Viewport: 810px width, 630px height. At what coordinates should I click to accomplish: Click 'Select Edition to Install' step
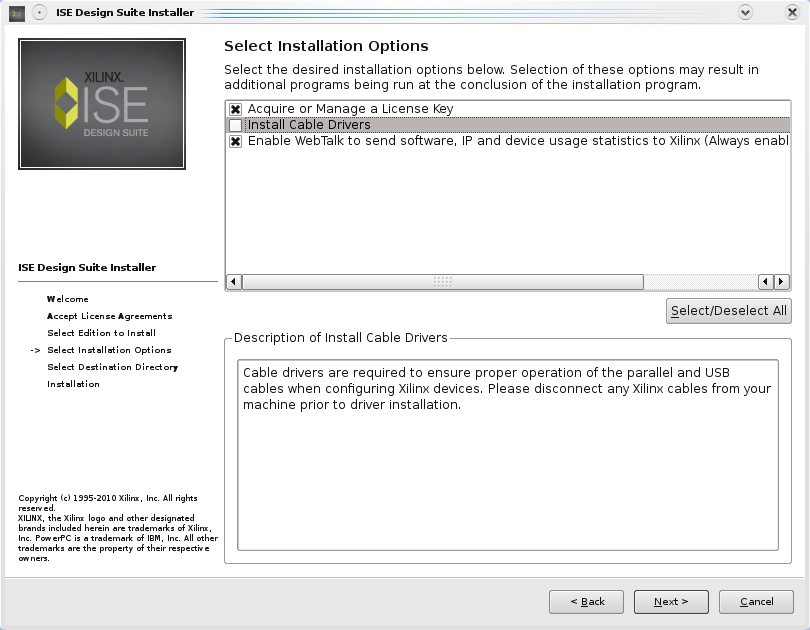(x=101, y=333)
